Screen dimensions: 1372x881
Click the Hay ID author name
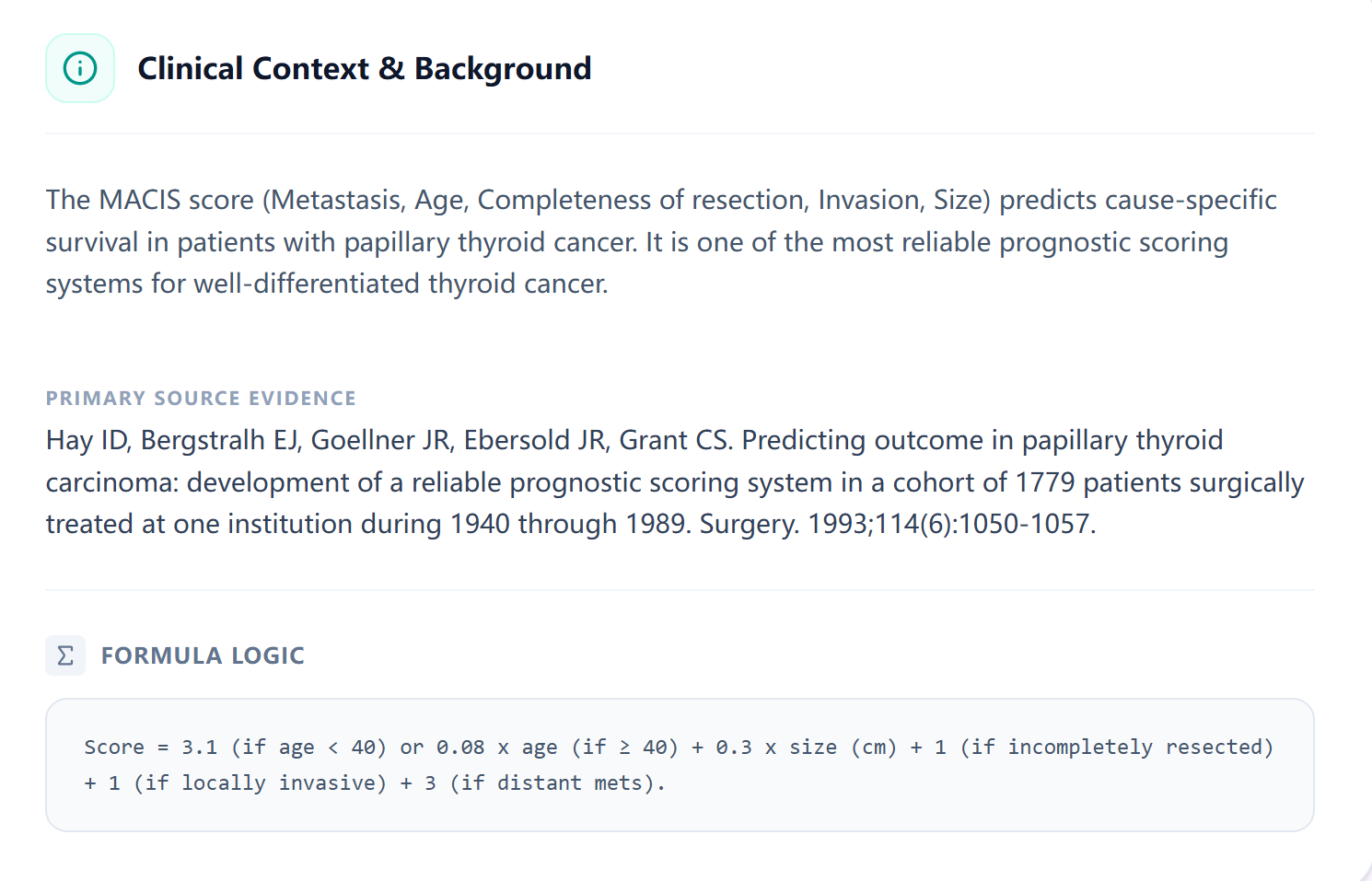[87, 440]
